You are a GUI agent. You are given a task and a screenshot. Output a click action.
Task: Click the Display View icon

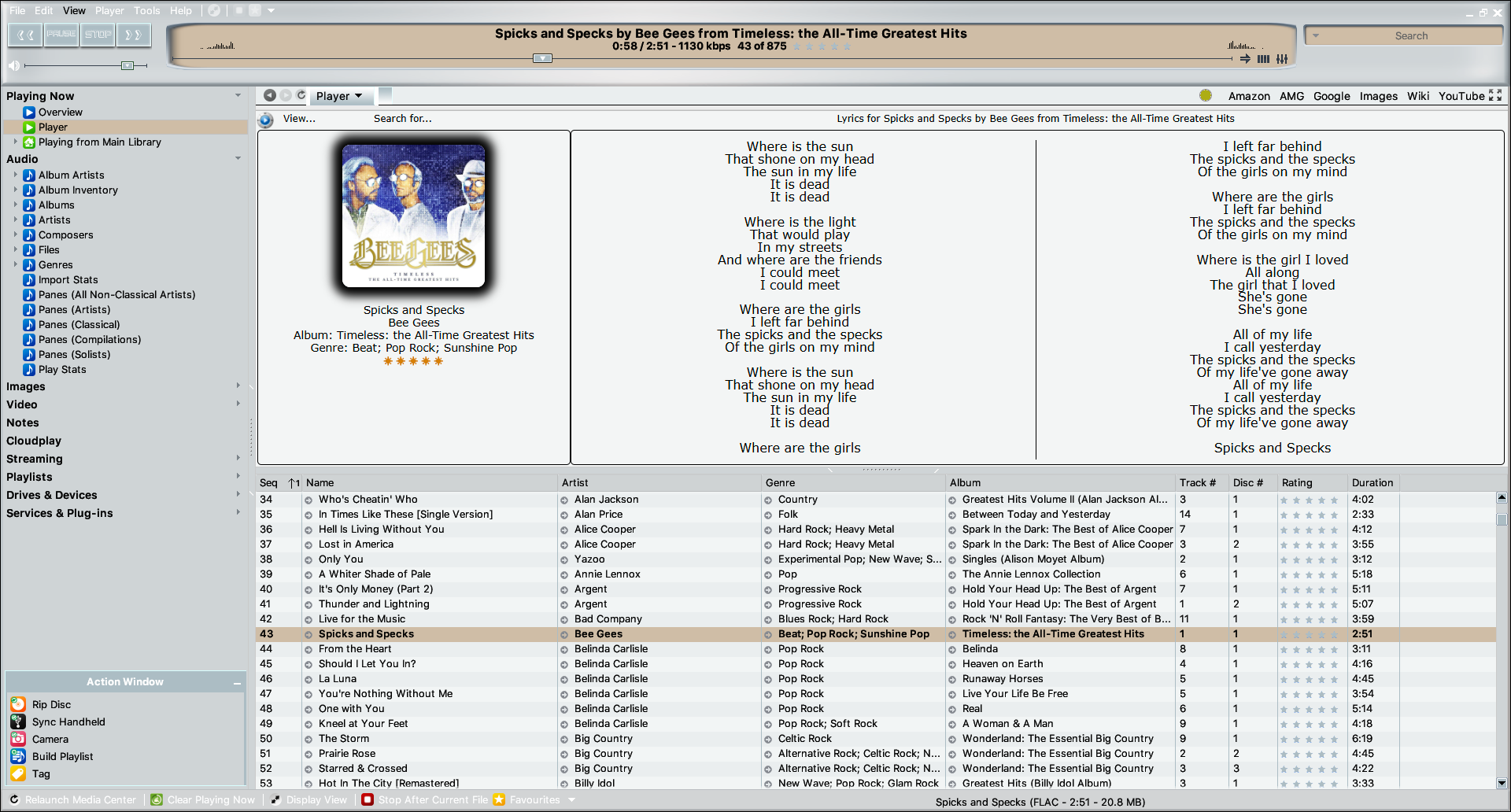coord(275,799)
